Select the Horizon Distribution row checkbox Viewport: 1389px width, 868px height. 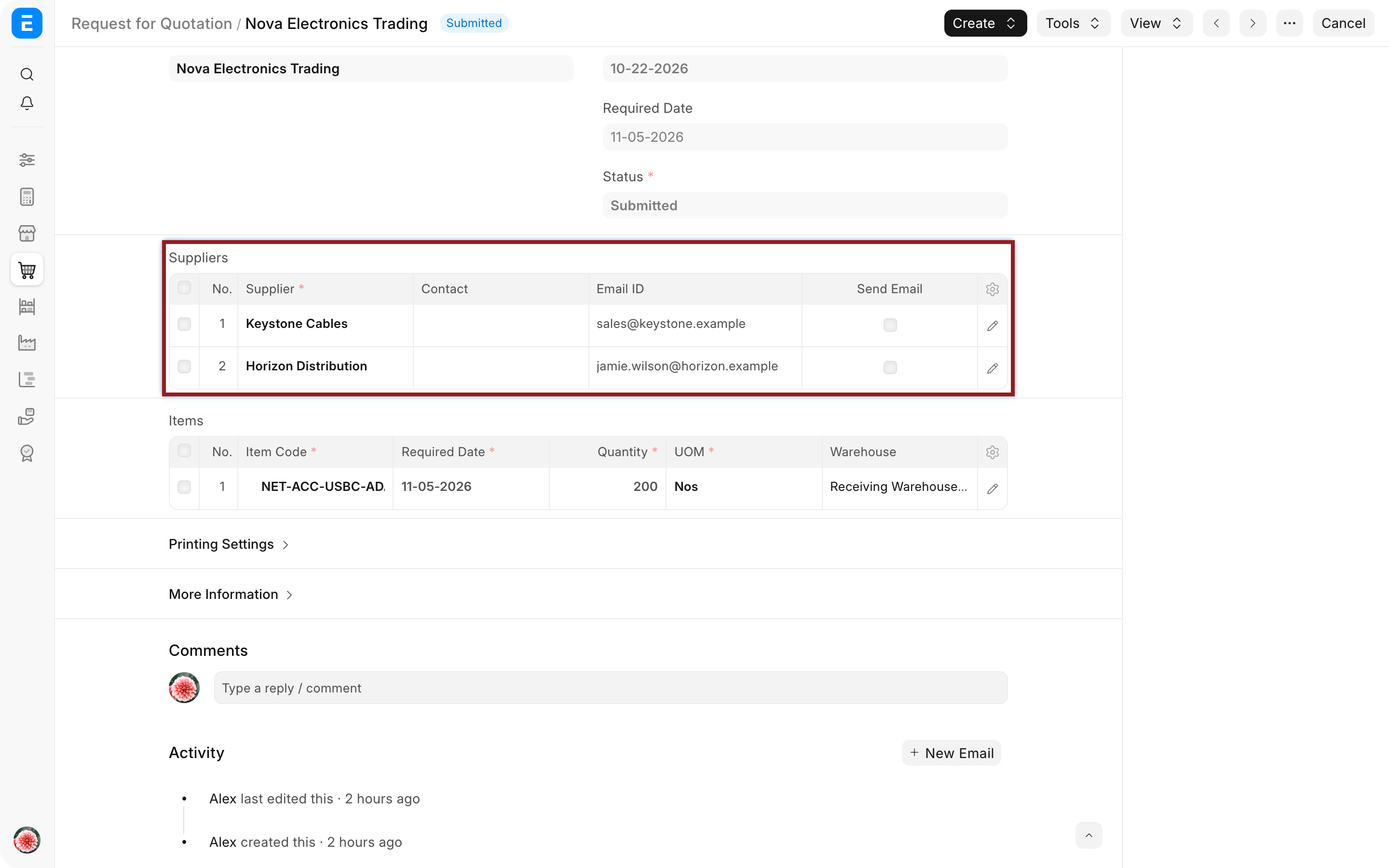click(x=184, y=367)
